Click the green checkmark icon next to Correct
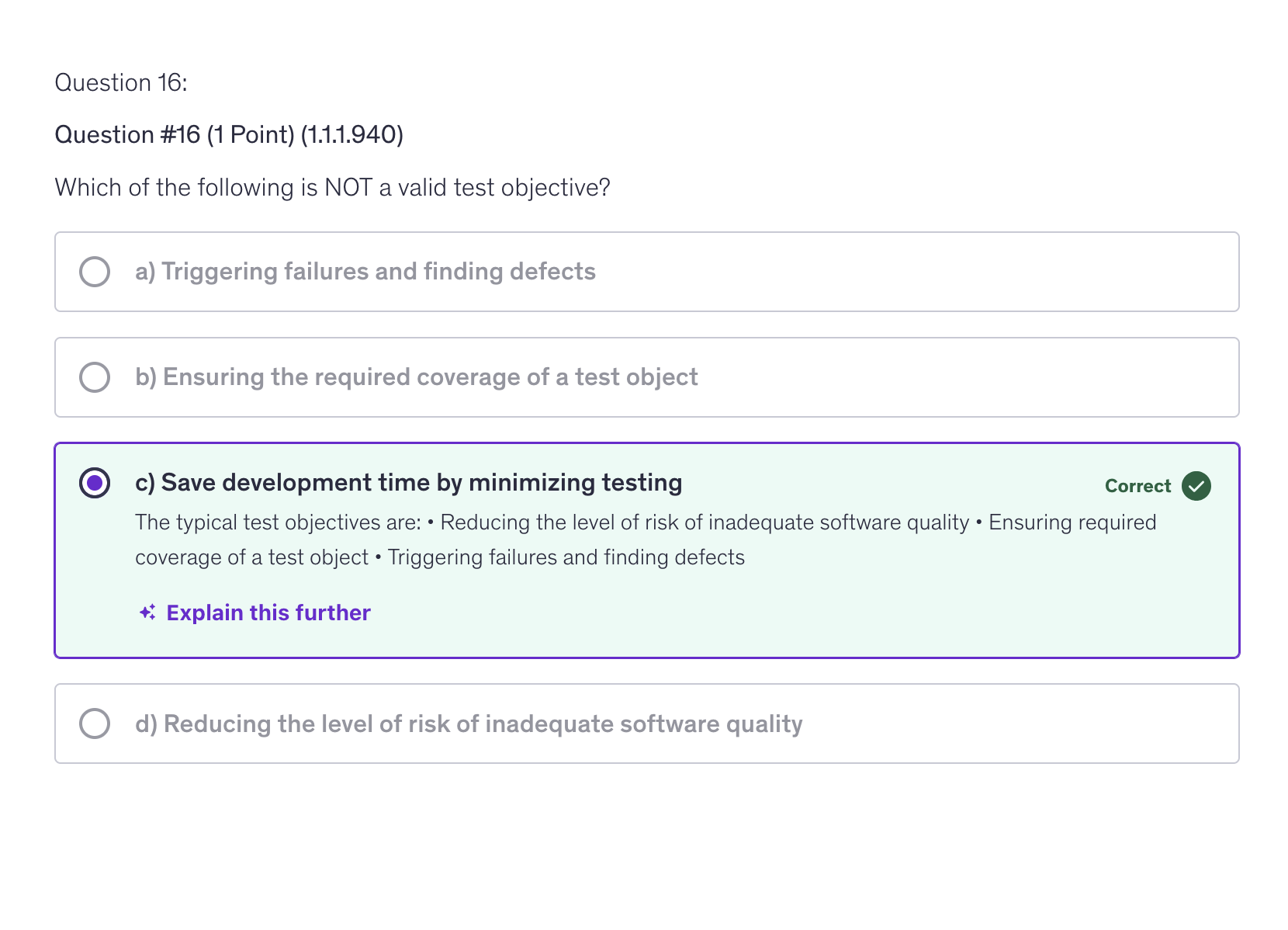This screenshot has height=930, width=1288. [x=1196, y=486]
